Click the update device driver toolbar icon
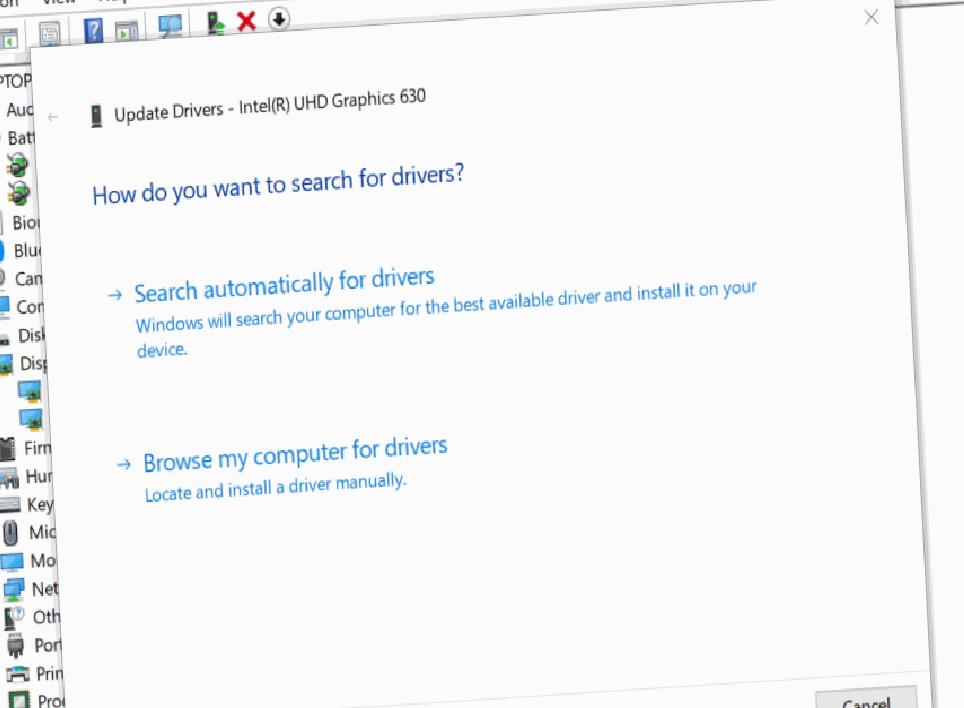The width and height of the screenshot is (964, 708). [x=215, y=23]
